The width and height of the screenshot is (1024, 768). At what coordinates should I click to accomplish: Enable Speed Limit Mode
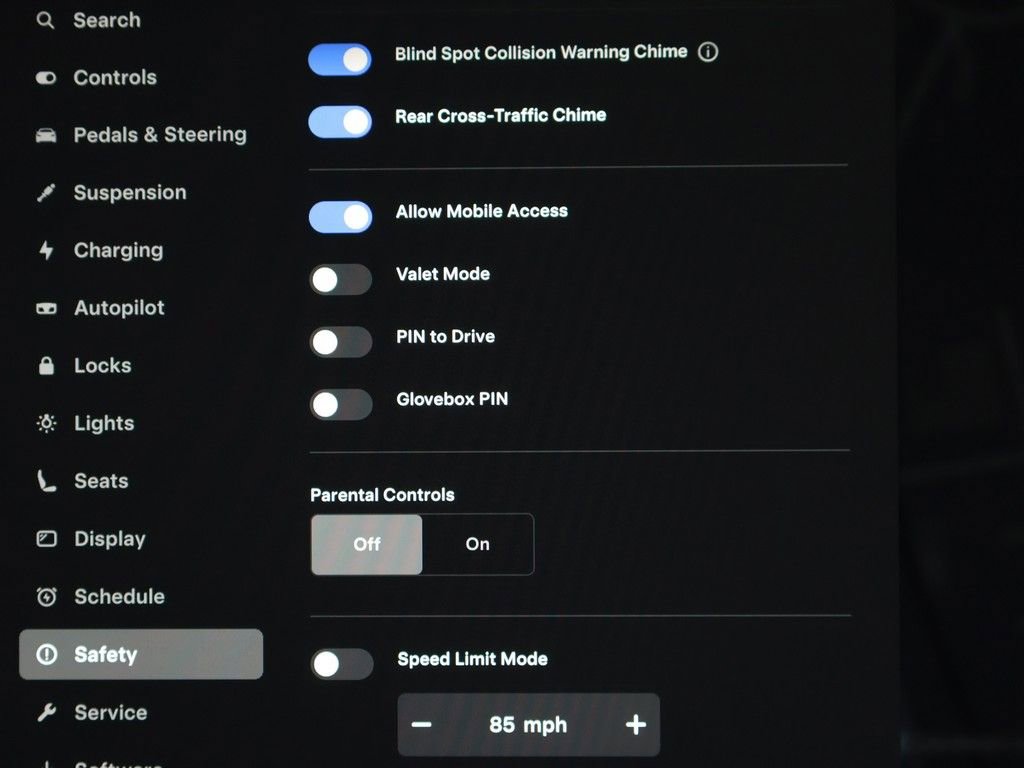pyautogui.click(x=340, y=664)
